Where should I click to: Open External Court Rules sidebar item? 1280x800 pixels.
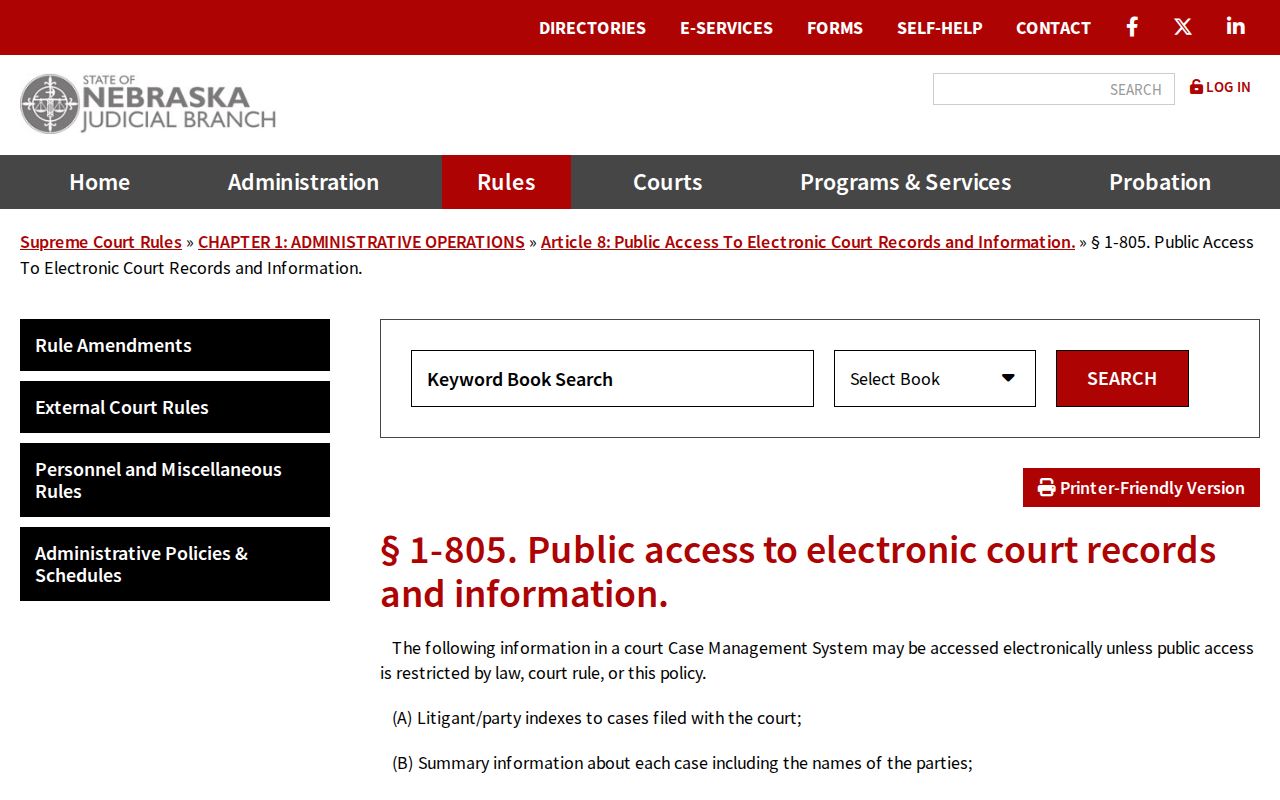pos(175,407)
